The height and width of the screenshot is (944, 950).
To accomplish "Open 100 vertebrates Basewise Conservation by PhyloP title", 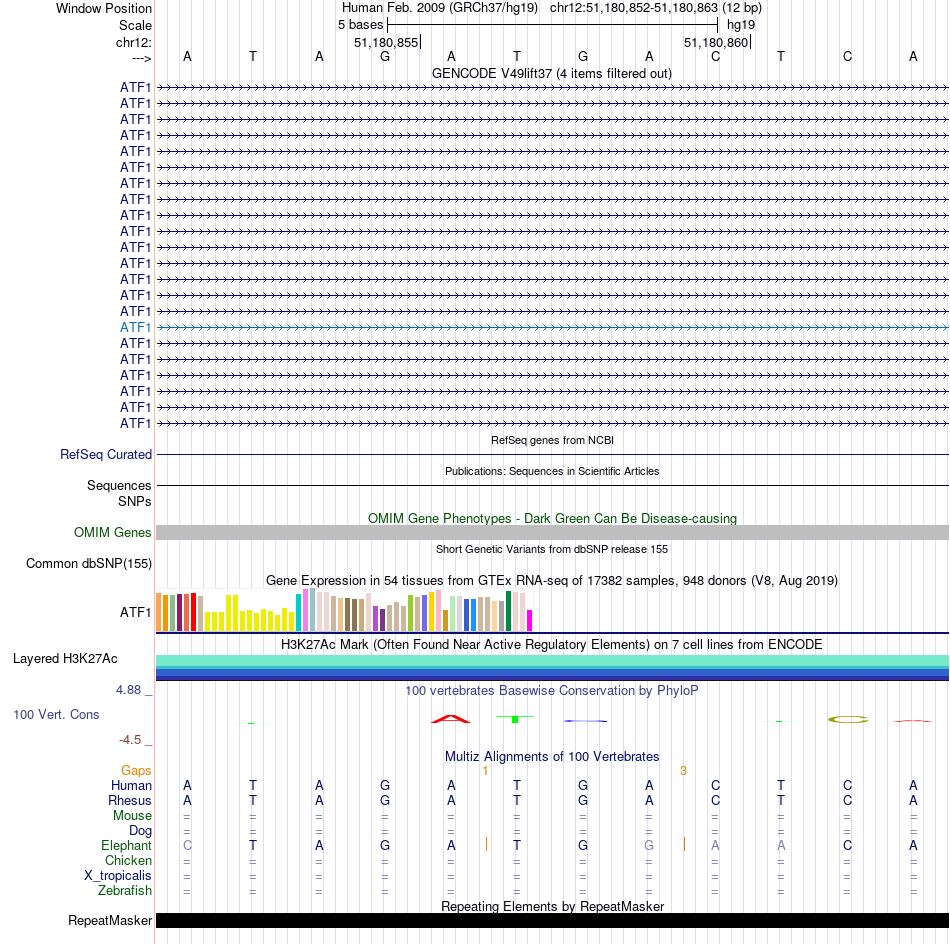I will [552, 691].
